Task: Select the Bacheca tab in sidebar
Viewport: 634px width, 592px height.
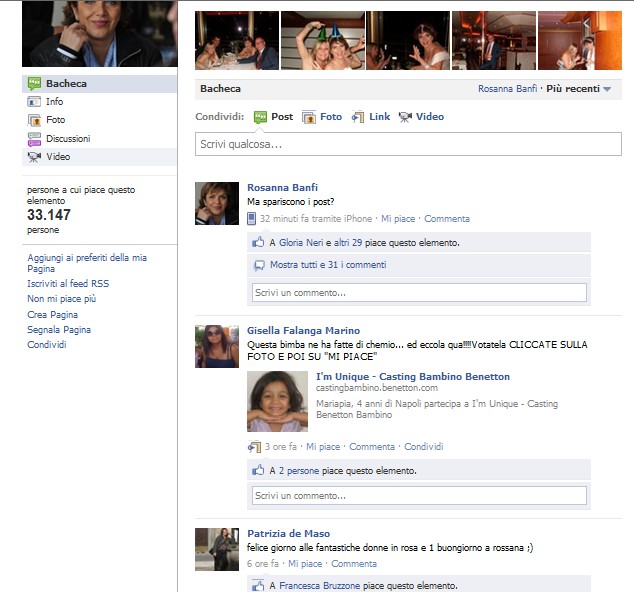Action: pyautogui.click(x=99, y=84)
